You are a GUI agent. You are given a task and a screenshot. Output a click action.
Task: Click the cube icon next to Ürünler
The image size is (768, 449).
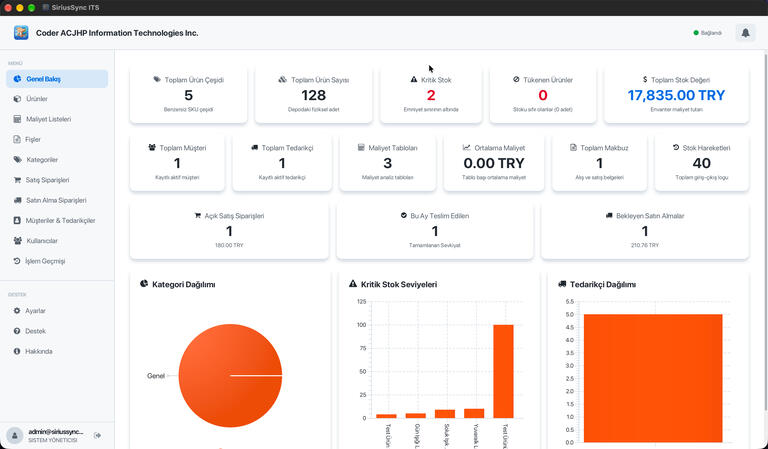click(17, 99)
